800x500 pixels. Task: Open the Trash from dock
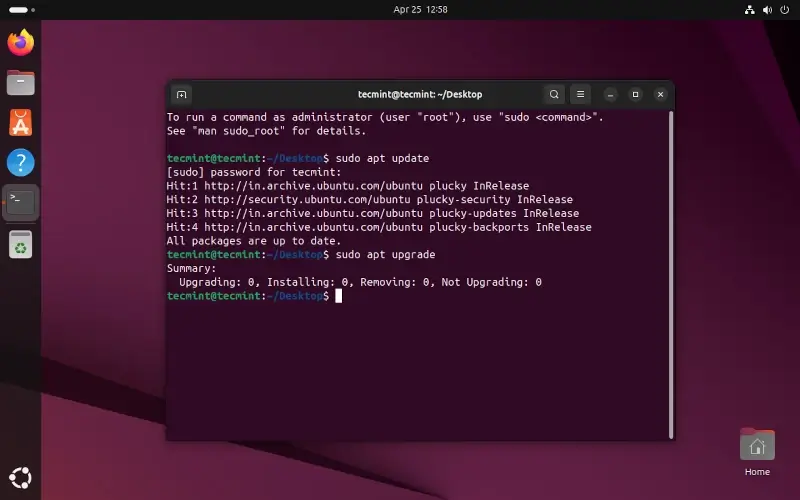[x=20, y=244]
